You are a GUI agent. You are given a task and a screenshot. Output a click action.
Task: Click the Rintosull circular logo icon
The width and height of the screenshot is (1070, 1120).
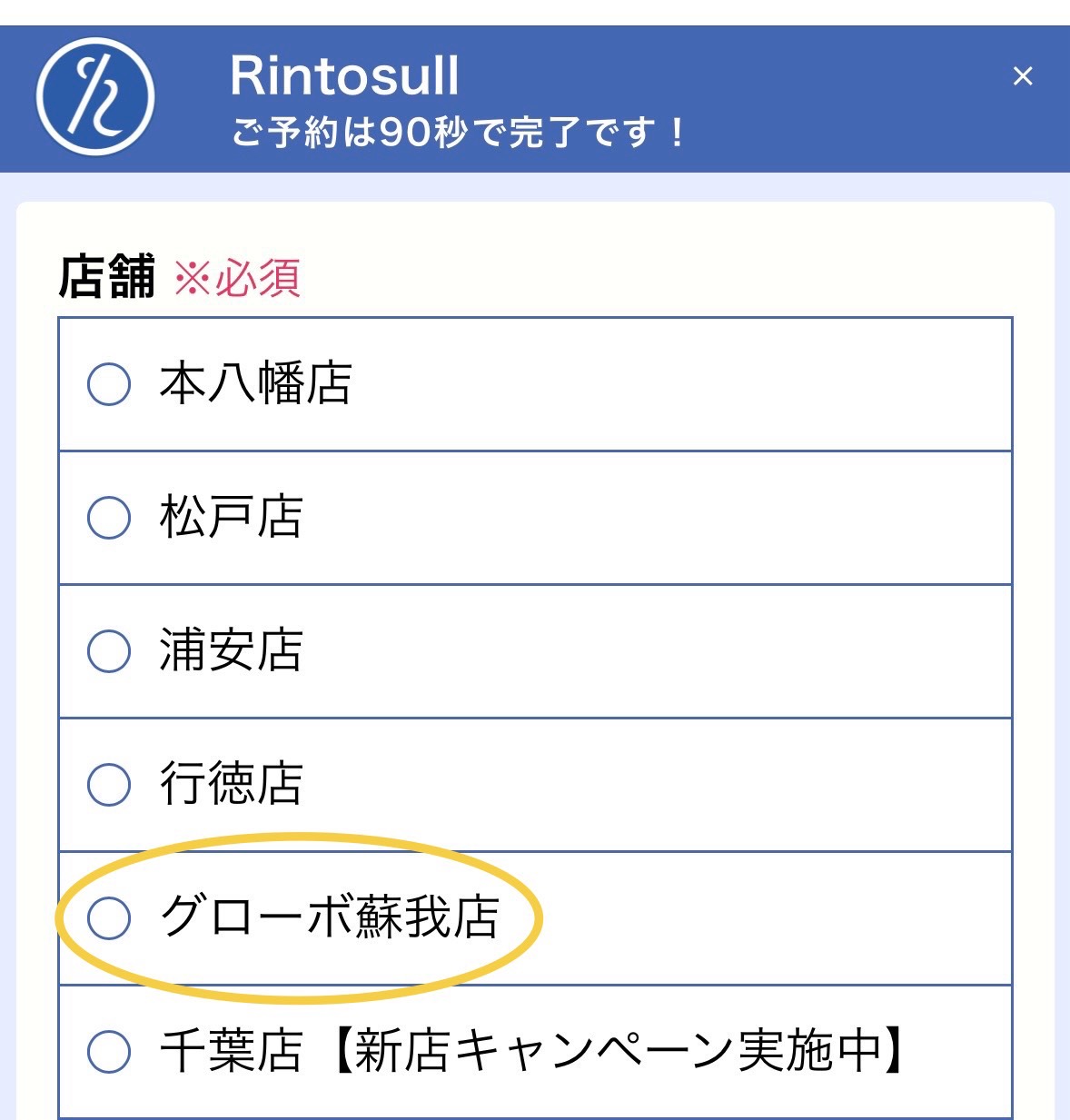coord(95,96)
